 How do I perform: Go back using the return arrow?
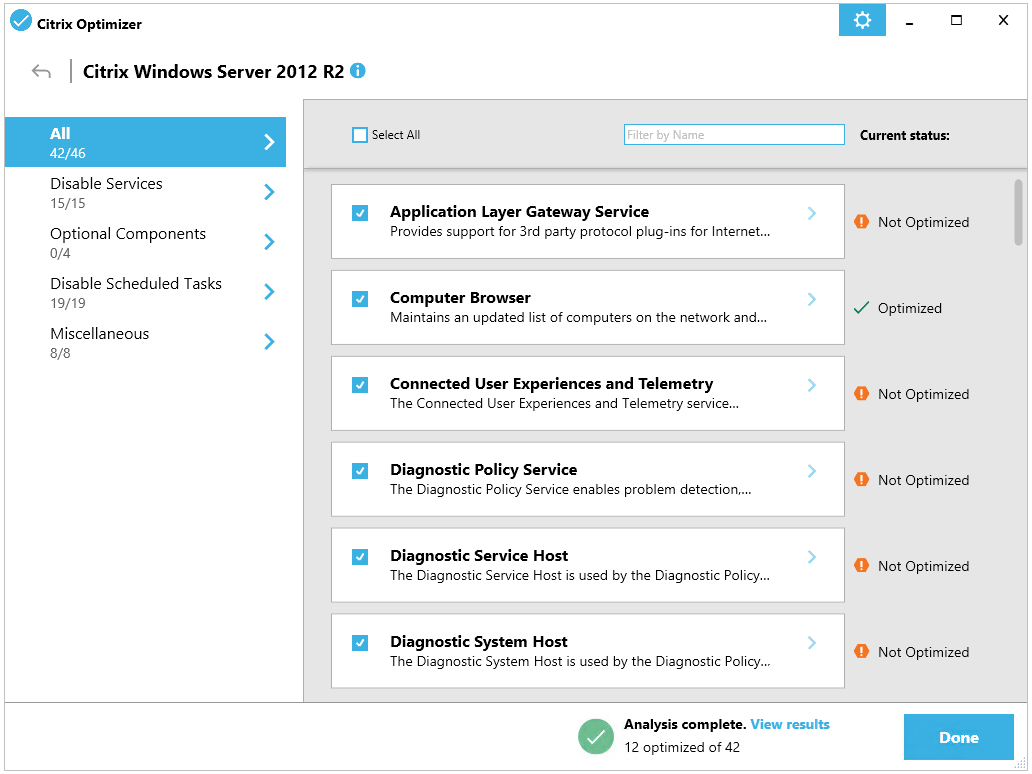tap(41, 71)
